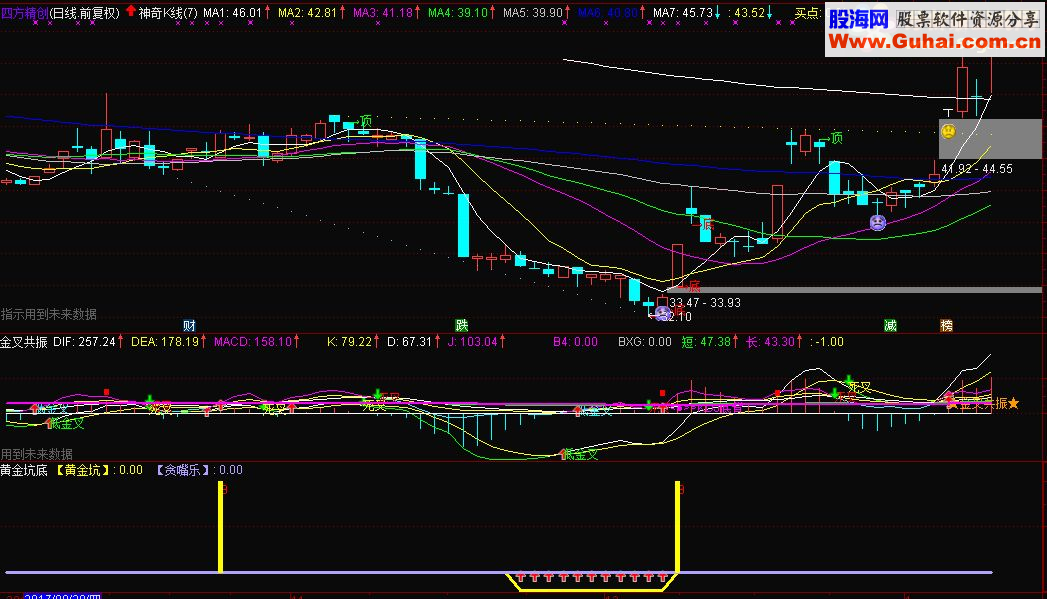Click the 33.47 - 33.93 price range label
Image resolution: width=1047 pixels, height=599 pixels.
tap(704, 303)
